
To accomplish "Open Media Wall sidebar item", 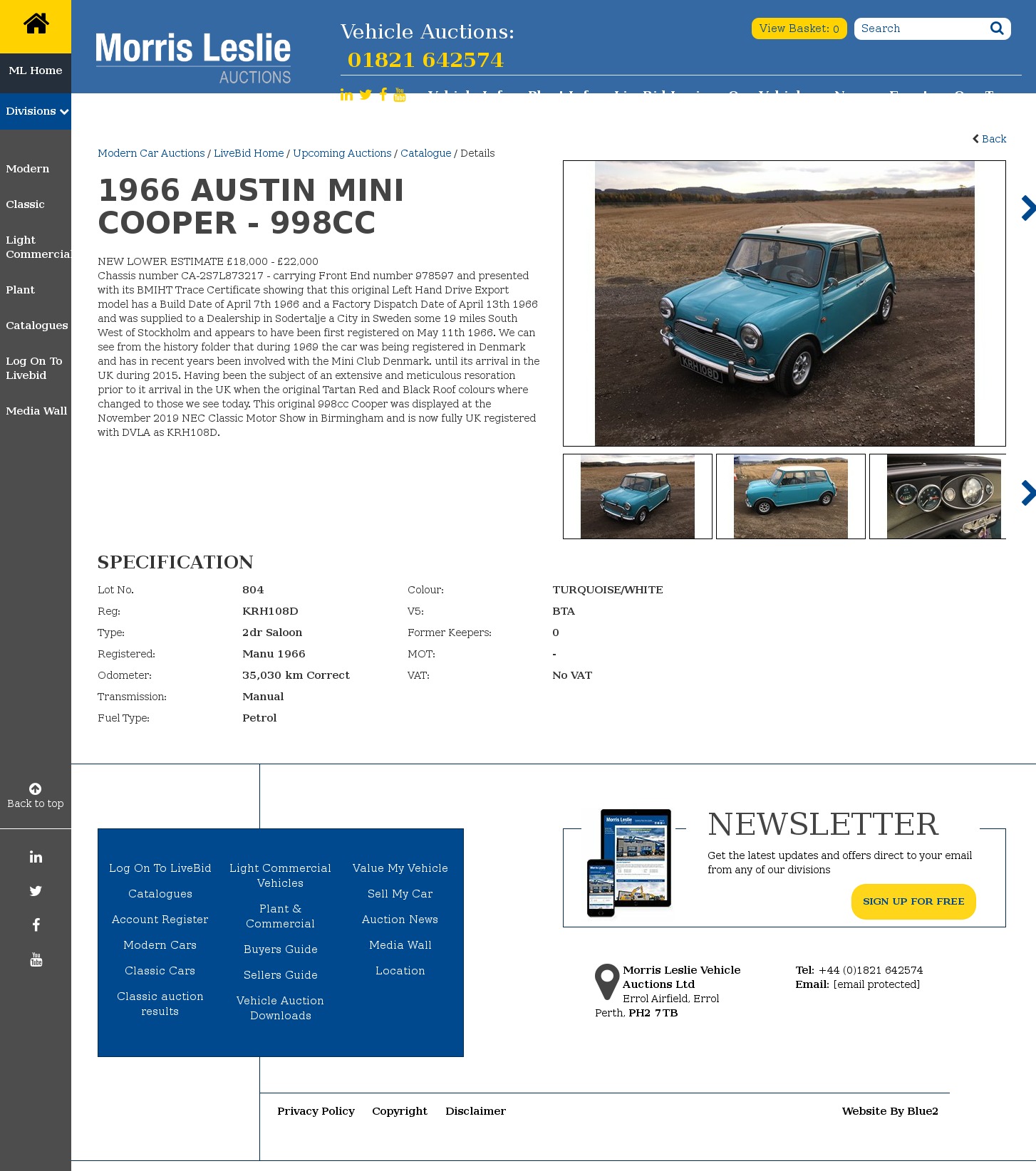I will coord(36,411).
